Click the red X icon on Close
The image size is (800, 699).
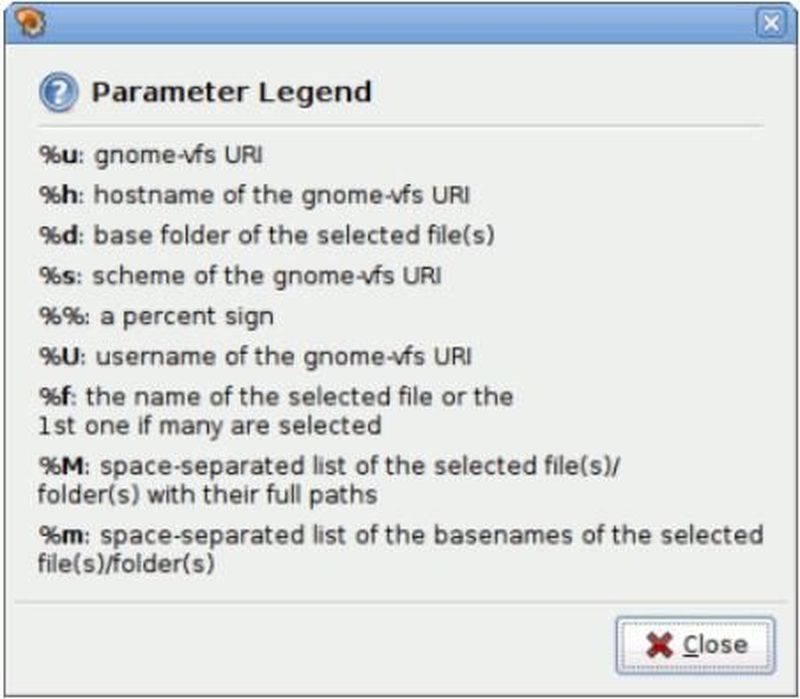pyautogui.click(x=659, y=644)
